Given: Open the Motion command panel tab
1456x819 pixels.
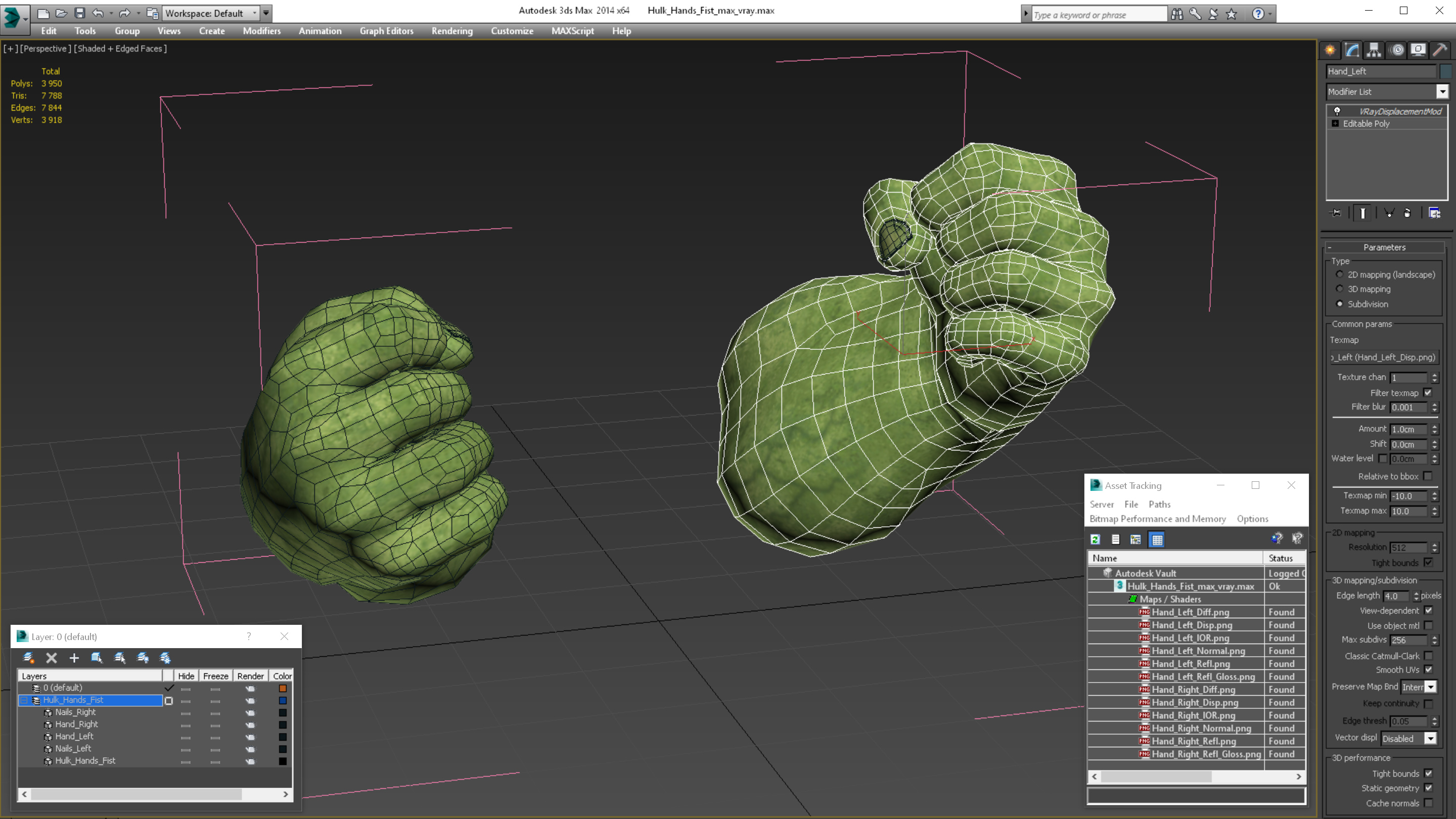Looking at the screenshot, I should 1397,50.
